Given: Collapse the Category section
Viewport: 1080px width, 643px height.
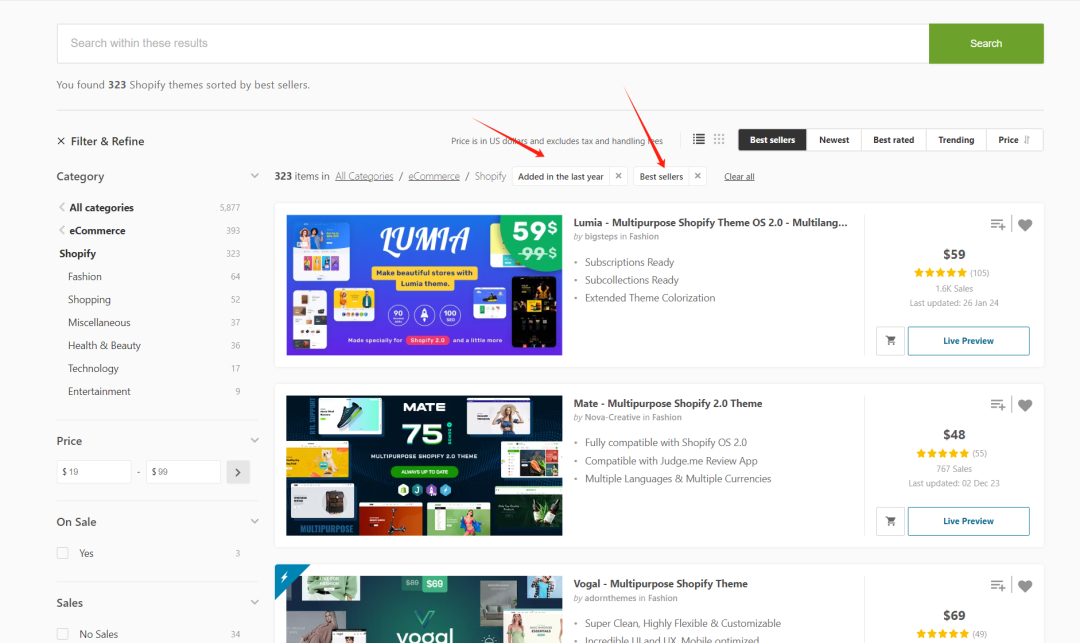Looking at the screenshot, I should pyautogui.click(x=254, y=176).
